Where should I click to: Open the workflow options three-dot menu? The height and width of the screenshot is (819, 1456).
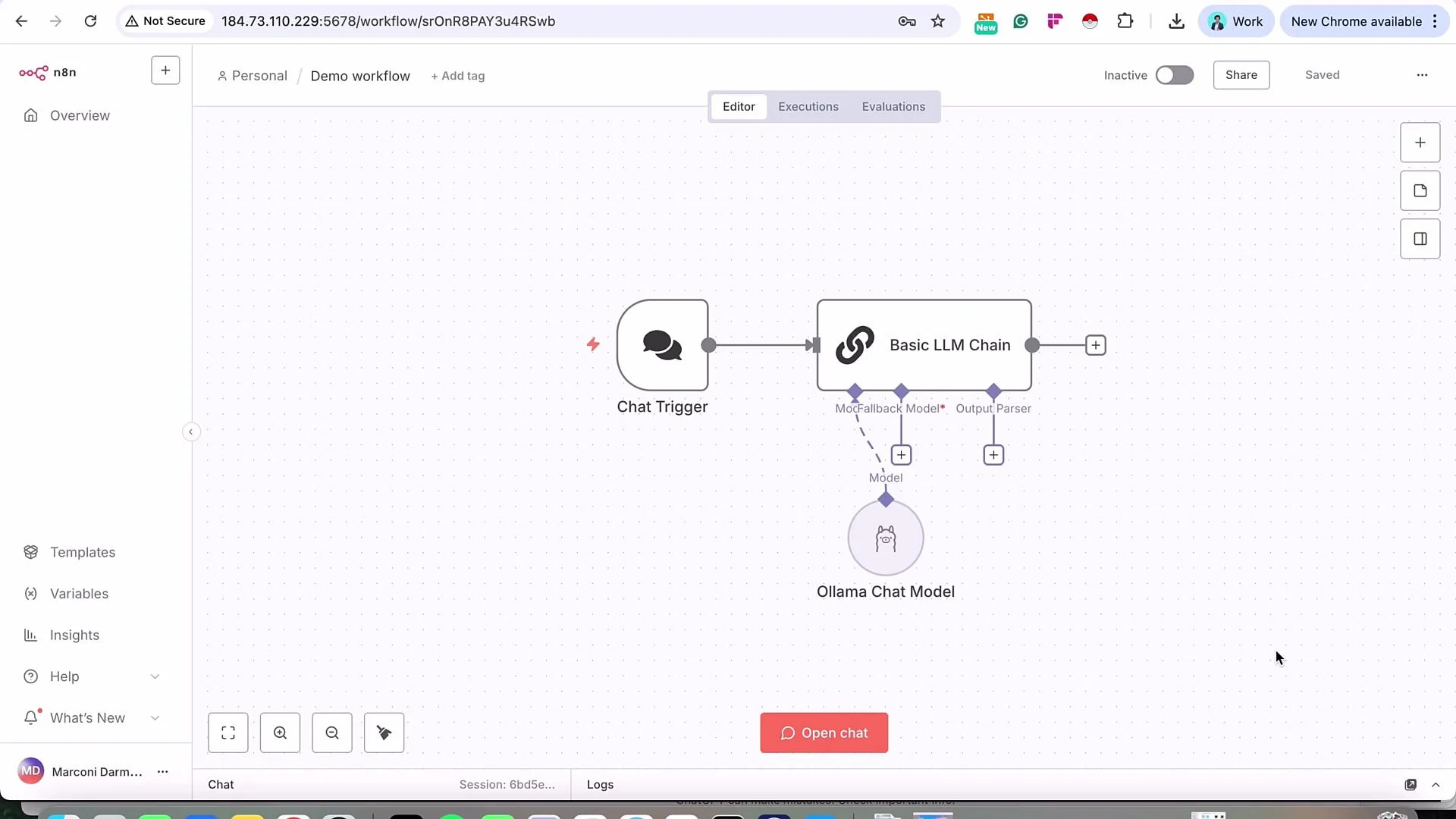point(1422,75)
